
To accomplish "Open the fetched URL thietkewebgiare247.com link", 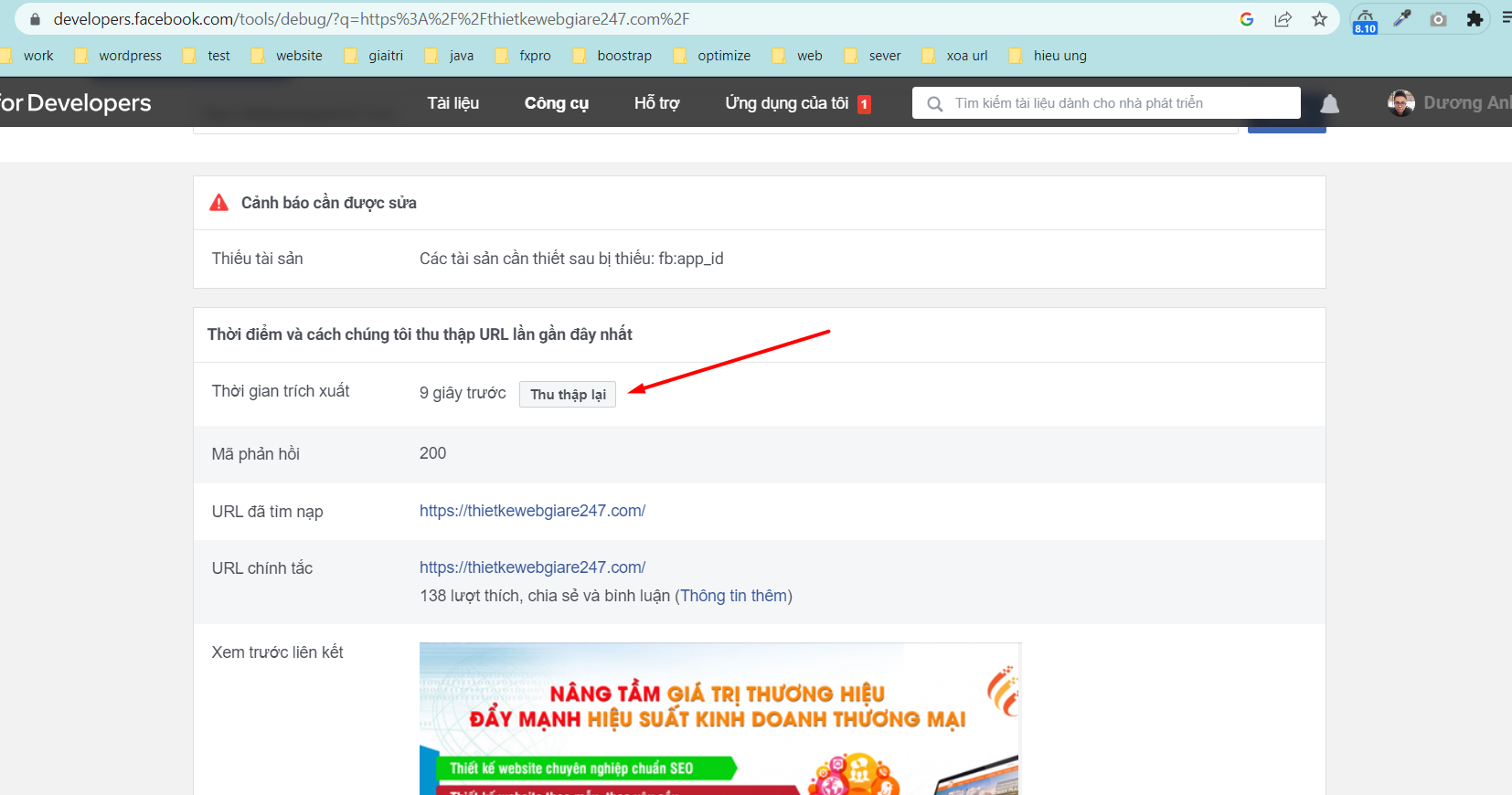I will point(532,511).
